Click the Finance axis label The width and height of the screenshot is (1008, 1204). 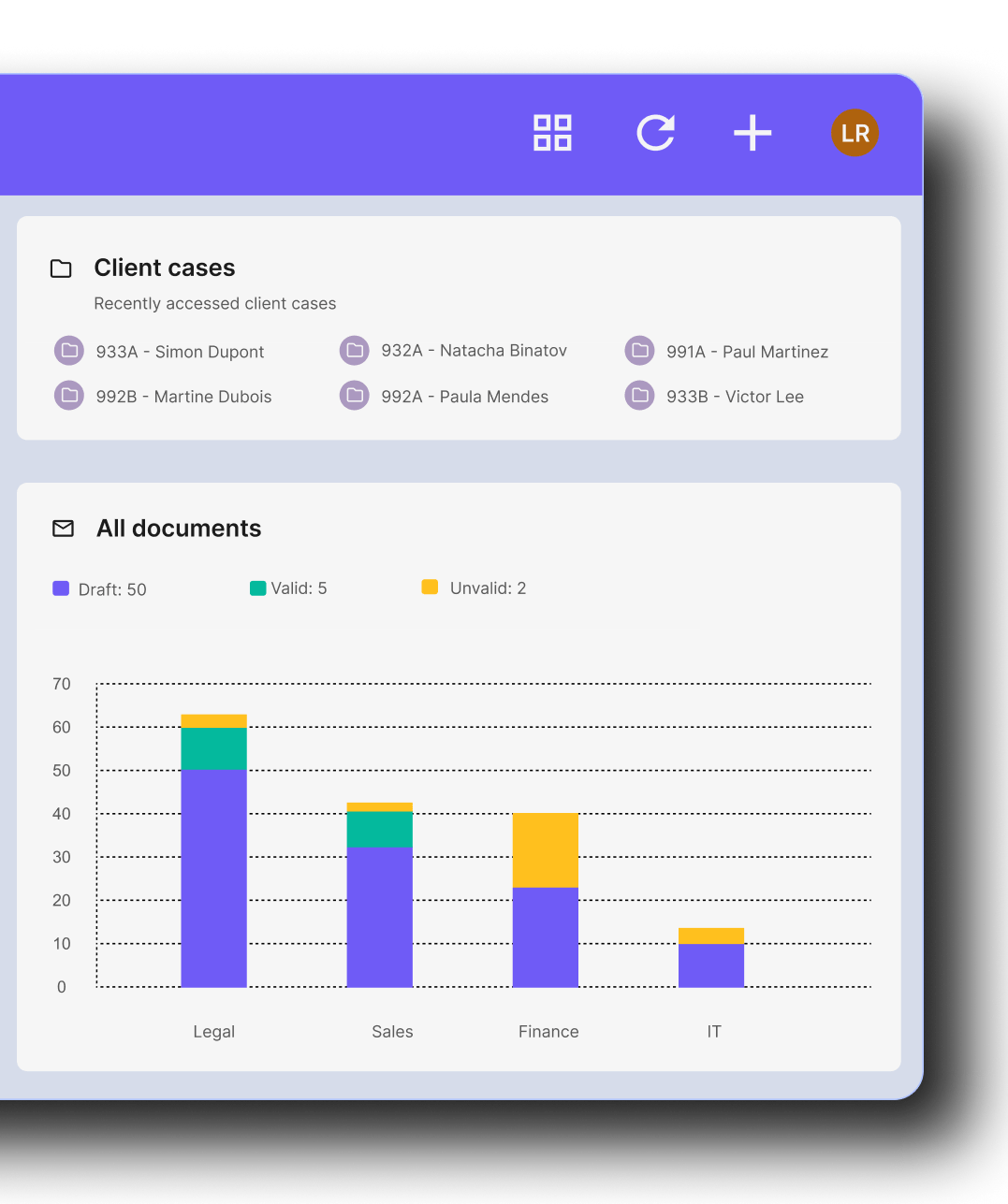(548, 1032)
